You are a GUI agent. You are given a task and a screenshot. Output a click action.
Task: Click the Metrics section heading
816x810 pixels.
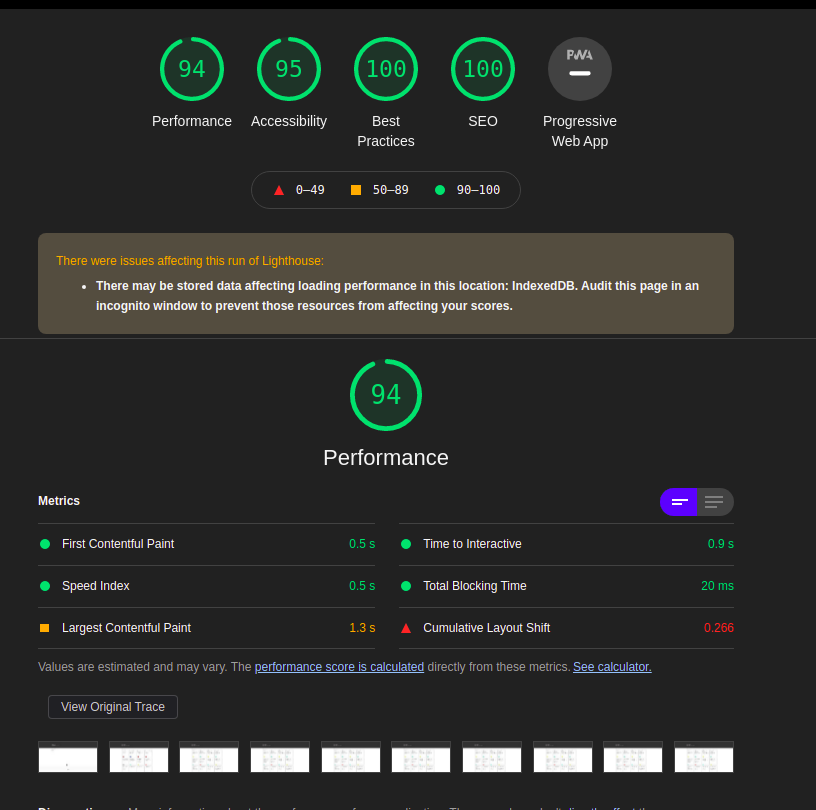(59, 501)
